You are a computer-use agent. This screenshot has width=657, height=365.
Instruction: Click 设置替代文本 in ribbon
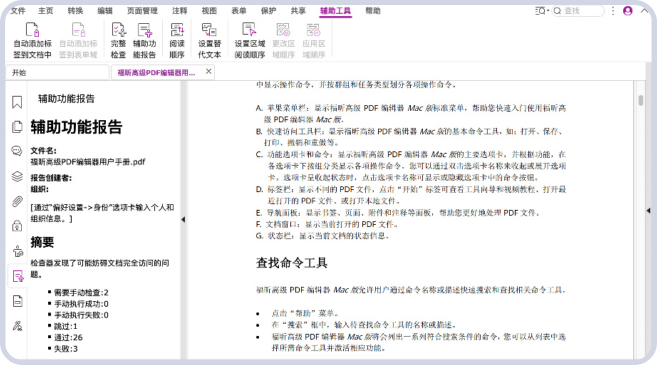tap(209, 40)
